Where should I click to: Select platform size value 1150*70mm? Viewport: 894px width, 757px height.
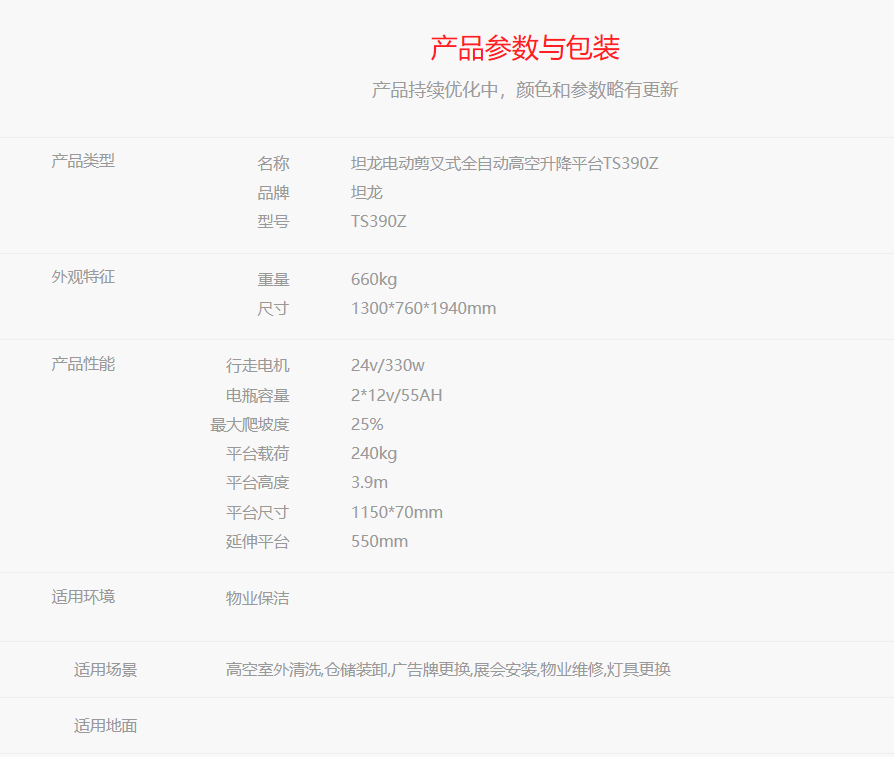pos(397,512)
